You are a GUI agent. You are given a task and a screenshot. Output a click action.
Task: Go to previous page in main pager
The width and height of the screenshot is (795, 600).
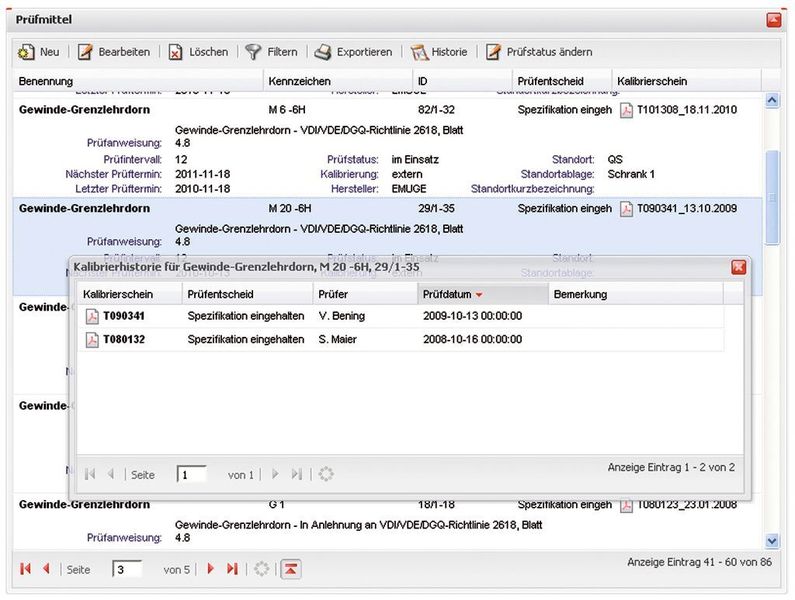(x=47, y=569)
